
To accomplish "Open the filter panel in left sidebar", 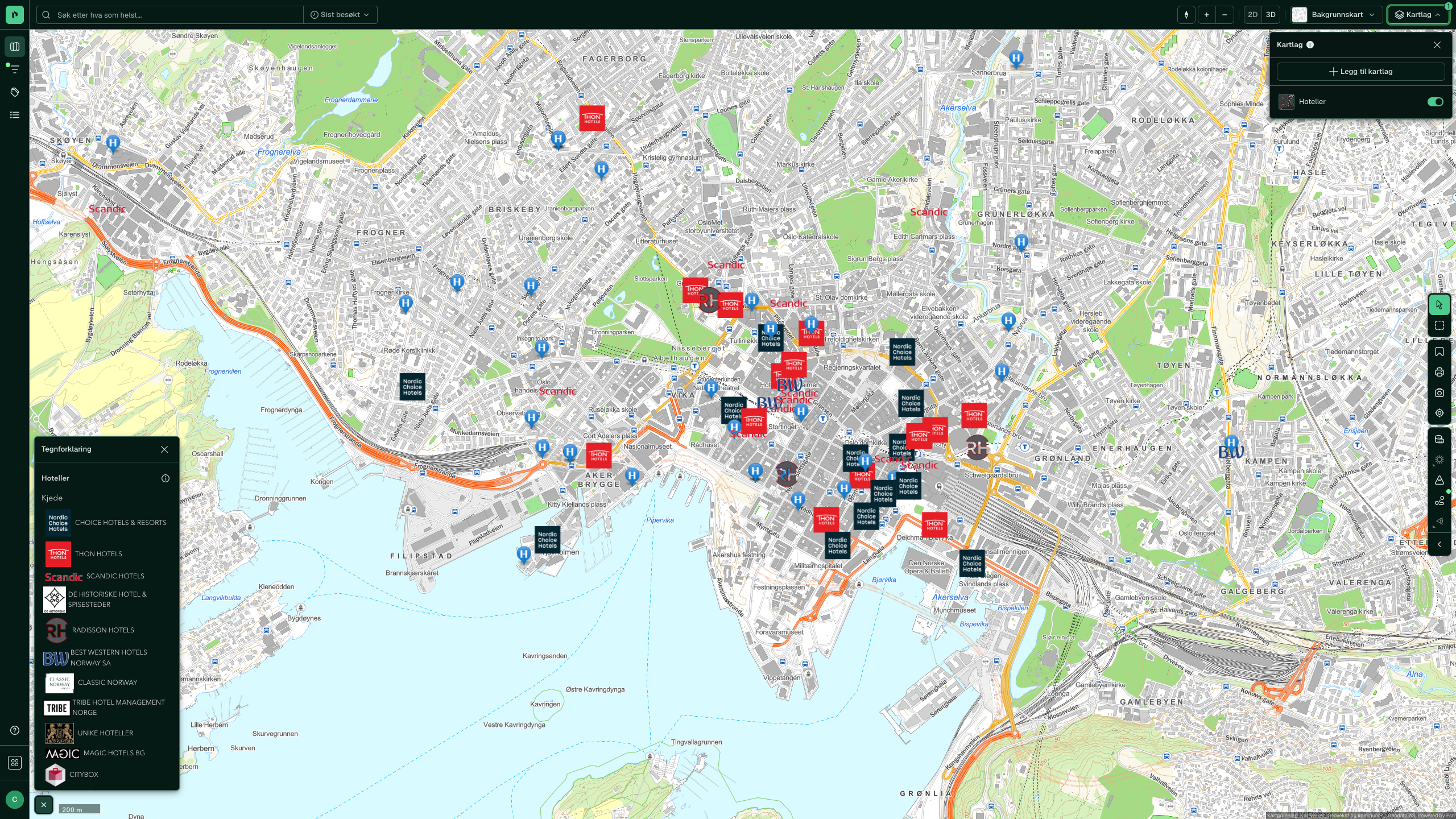I will click(15, 69).
